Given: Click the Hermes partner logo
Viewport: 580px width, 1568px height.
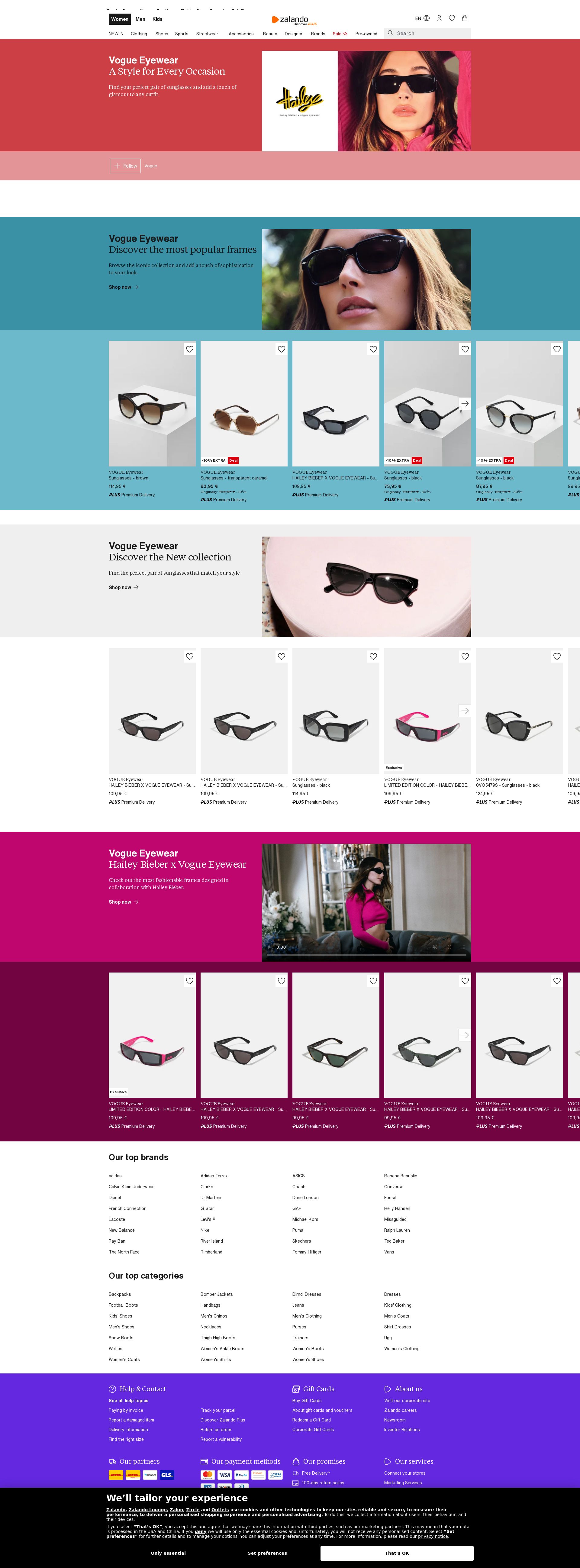Looking at the screenshot, I should (x=150, y=1475).
